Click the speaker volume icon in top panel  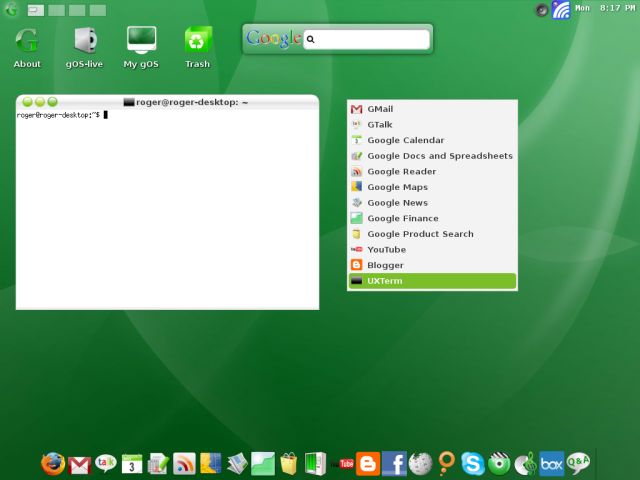(x=542, y=9)
